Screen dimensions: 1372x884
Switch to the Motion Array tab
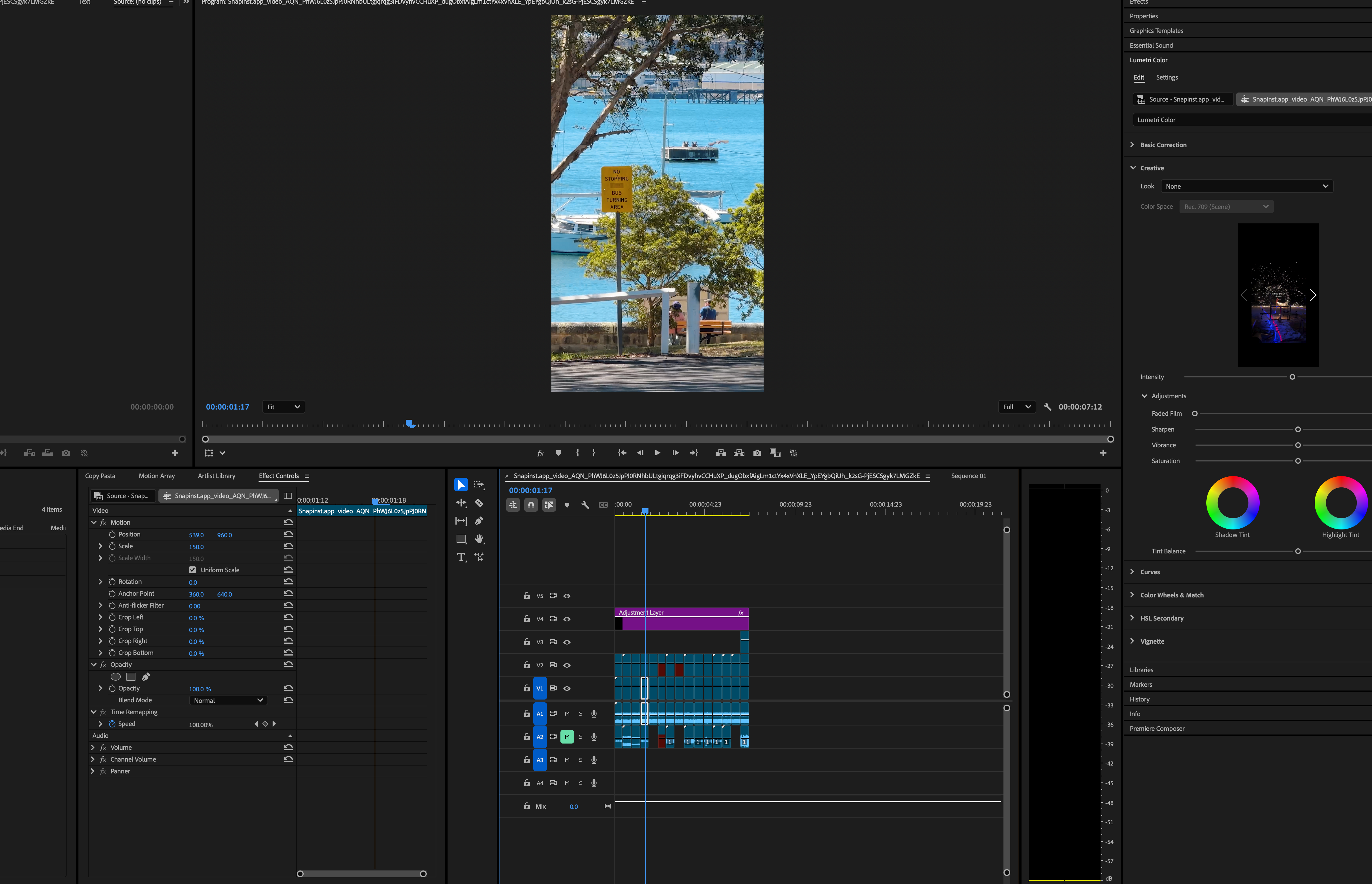click(156, 476)
